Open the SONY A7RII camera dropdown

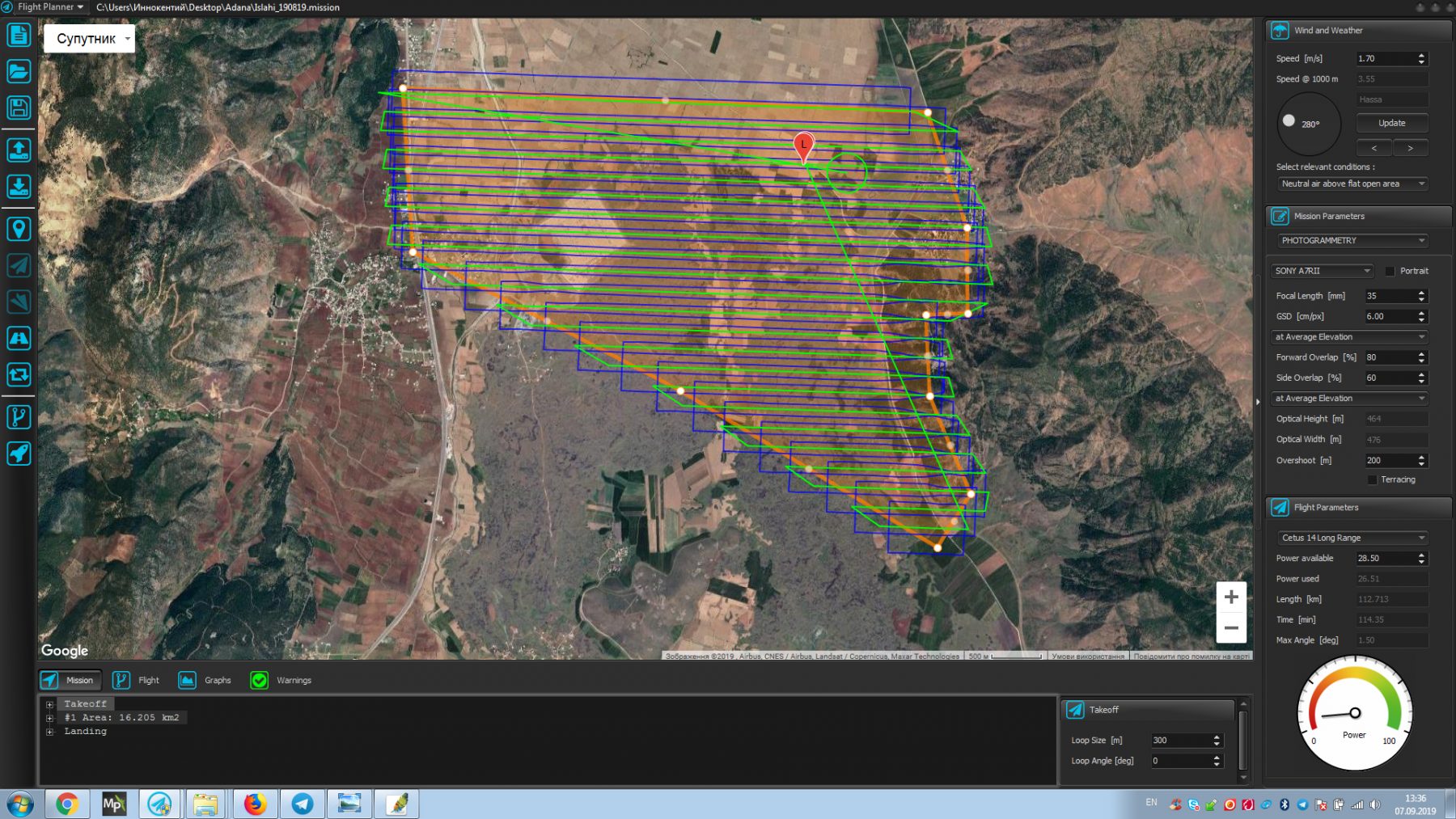(x=1322, y=271)
